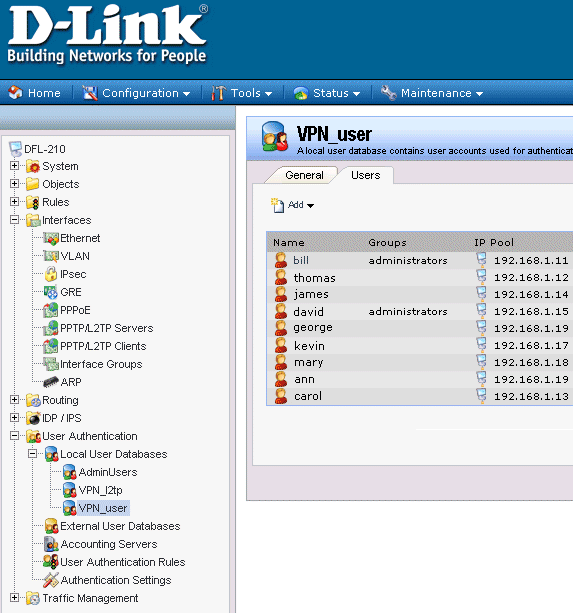Click IP address 192.168.1.17 for kevin
The height and width of the screenshot is (613, 573).
(x=531, y=346)
